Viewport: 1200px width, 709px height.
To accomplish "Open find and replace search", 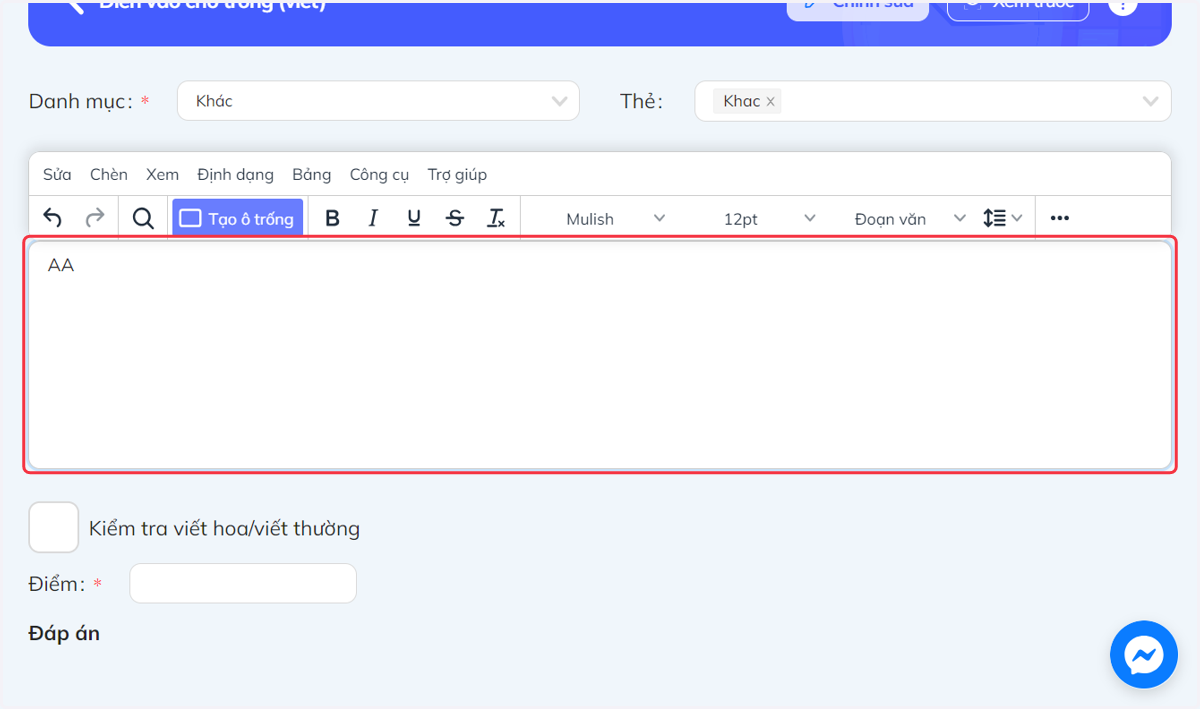I will pos(143,218).
